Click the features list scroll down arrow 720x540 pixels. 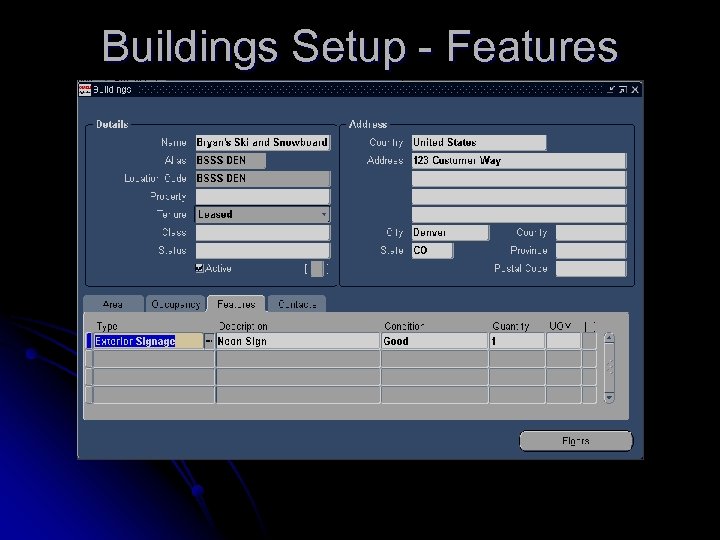coord(609,397)
